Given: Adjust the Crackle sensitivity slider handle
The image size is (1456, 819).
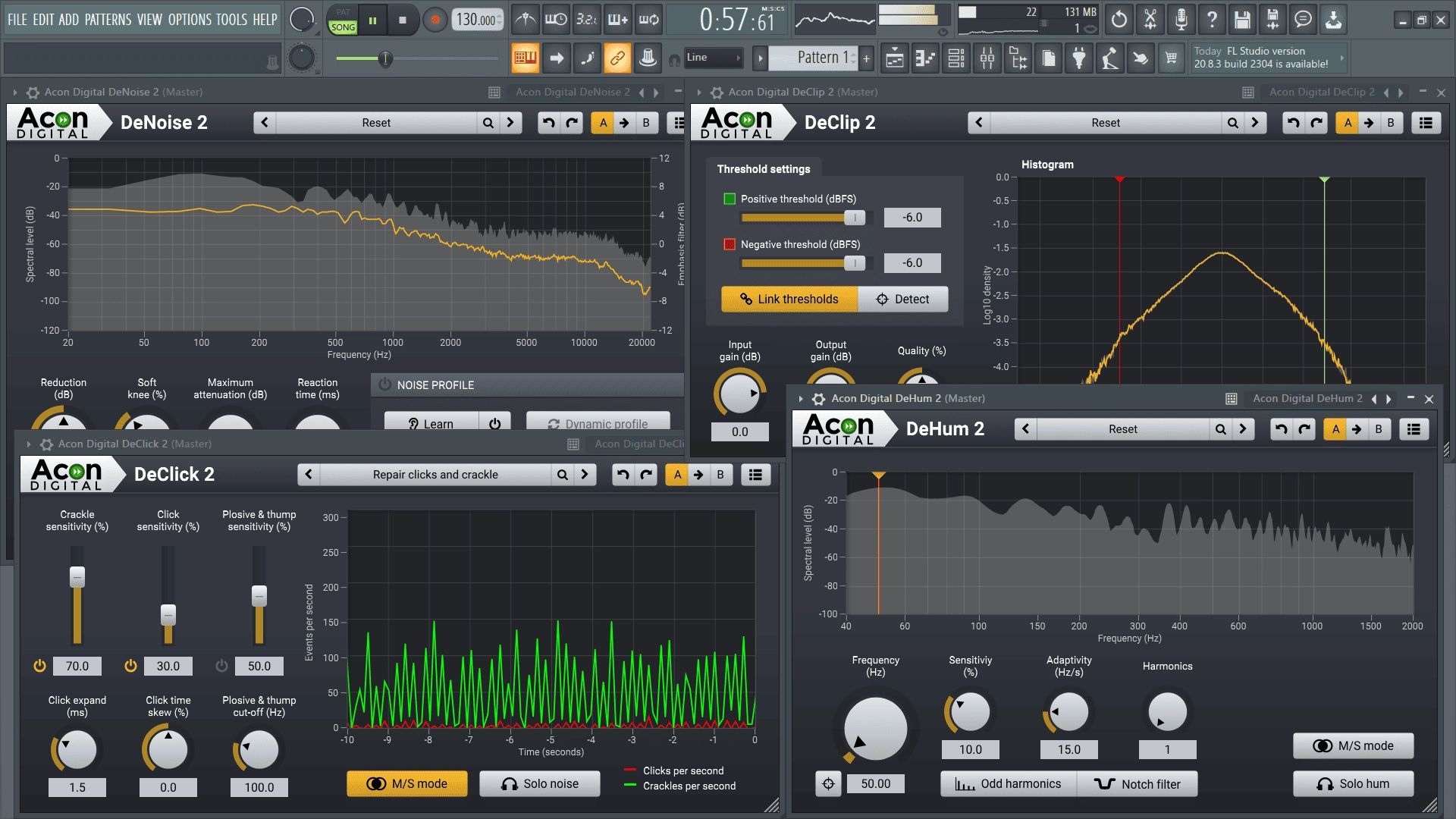Looking at the screenshot, I should 77,577.
